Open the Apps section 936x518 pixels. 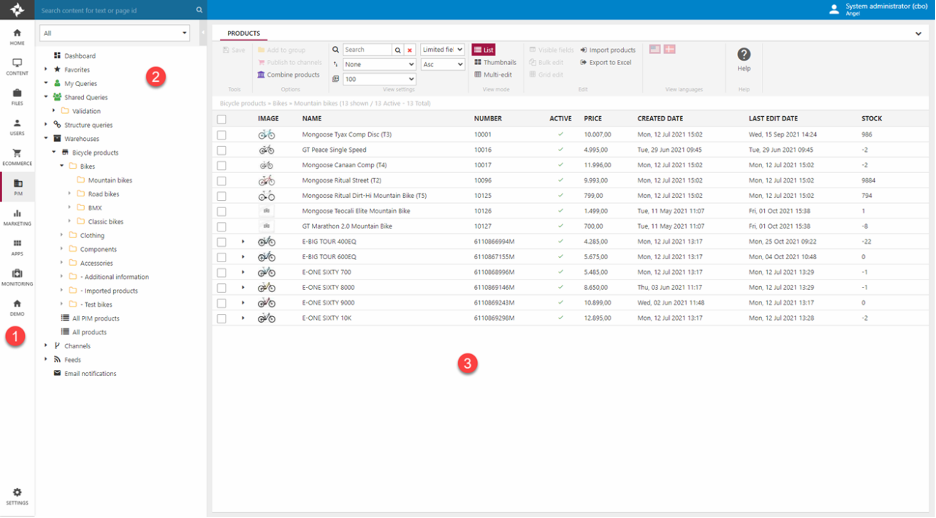[17, 247]
